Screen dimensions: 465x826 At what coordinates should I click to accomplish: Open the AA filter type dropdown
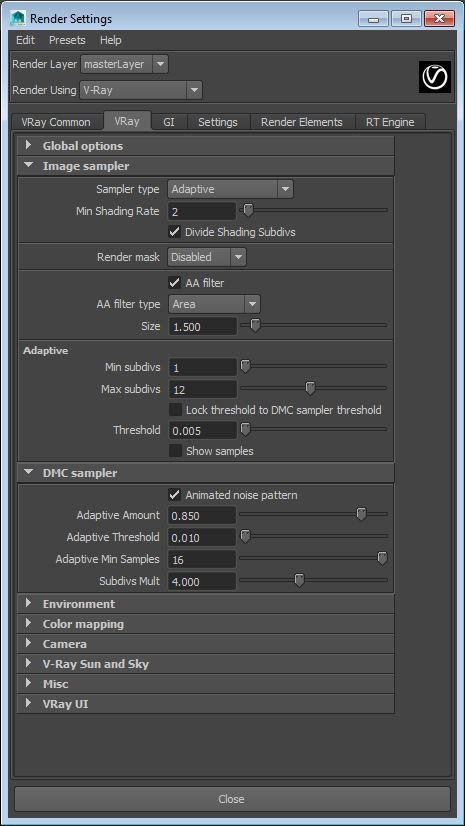[214, 304]
